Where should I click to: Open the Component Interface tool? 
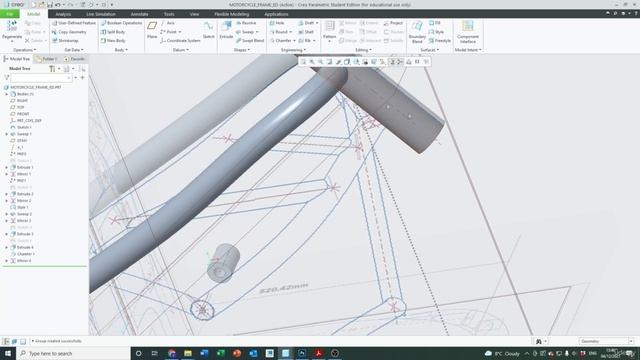468,32
